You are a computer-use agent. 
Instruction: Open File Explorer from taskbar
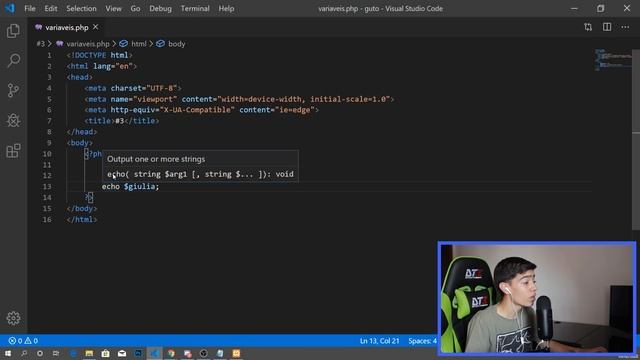click(x=89, y=353)
